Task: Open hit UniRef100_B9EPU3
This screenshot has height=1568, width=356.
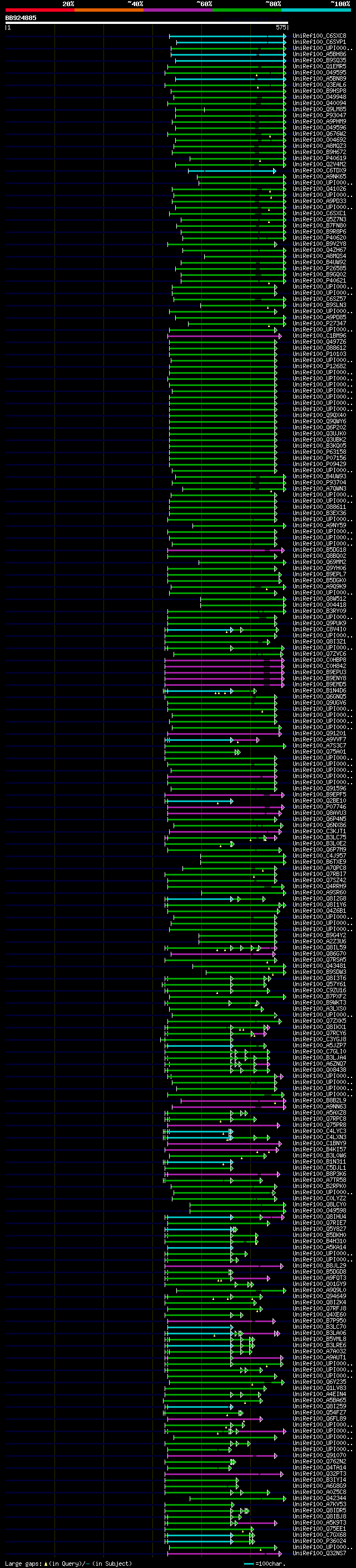Action: click(319, 672)
